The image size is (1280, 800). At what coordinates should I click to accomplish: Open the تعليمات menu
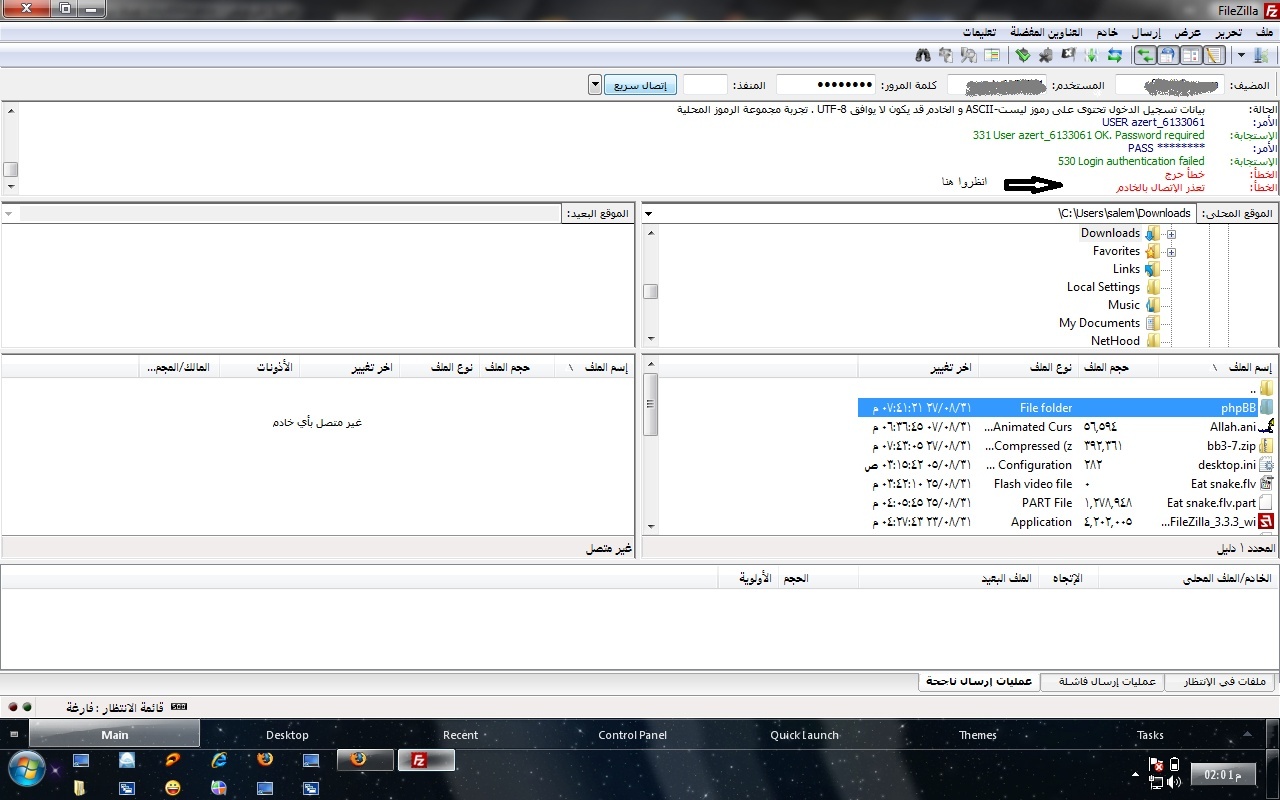pos(978,32)
